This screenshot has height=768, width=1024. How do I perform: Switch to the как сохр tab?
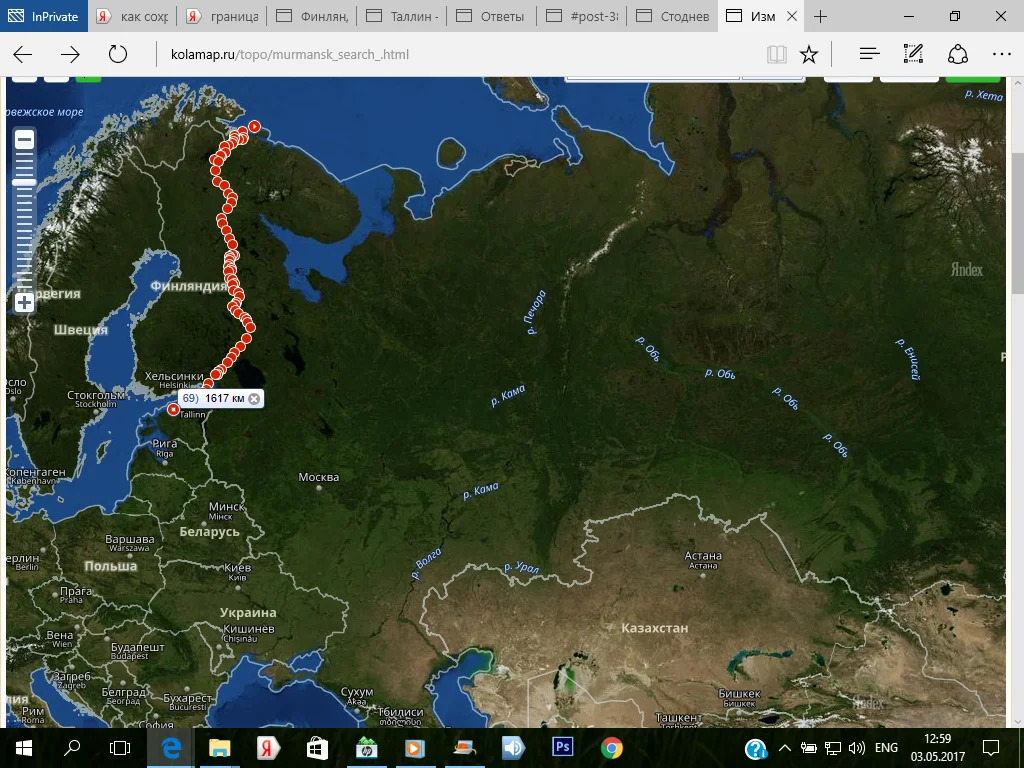coord(133,16)
